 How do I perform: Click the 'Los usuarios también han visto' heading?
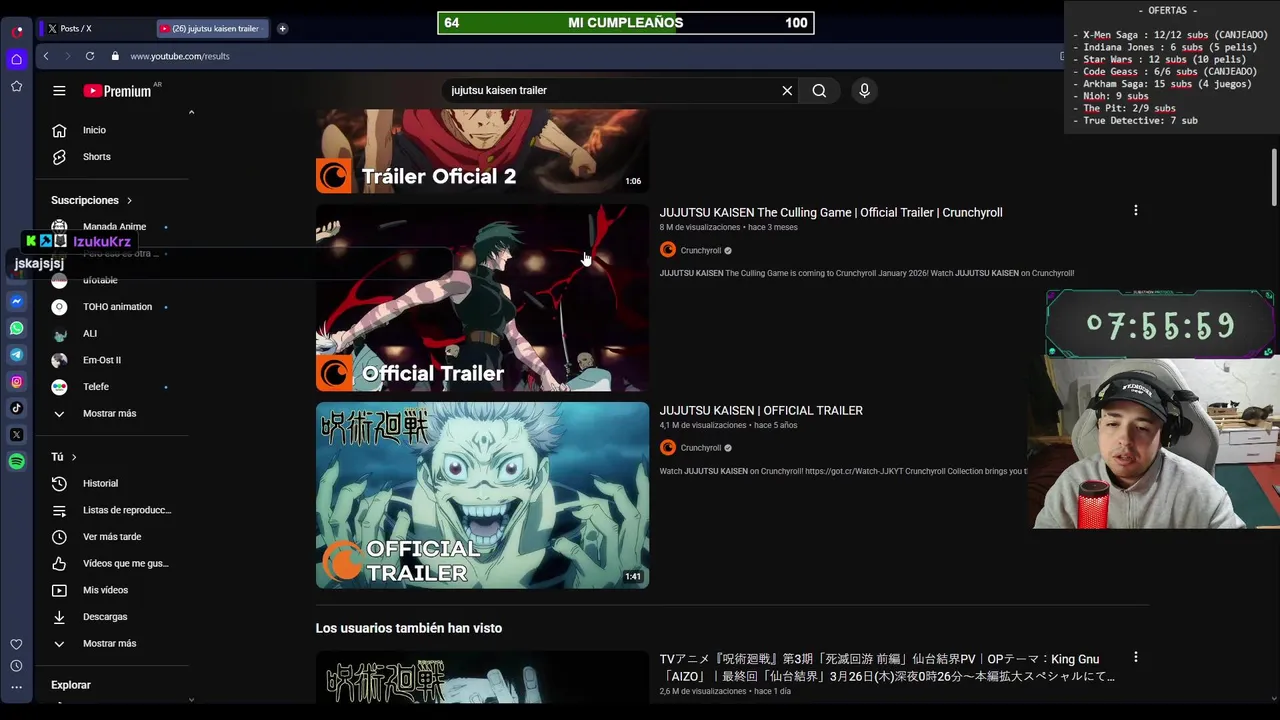pos(409,628)
